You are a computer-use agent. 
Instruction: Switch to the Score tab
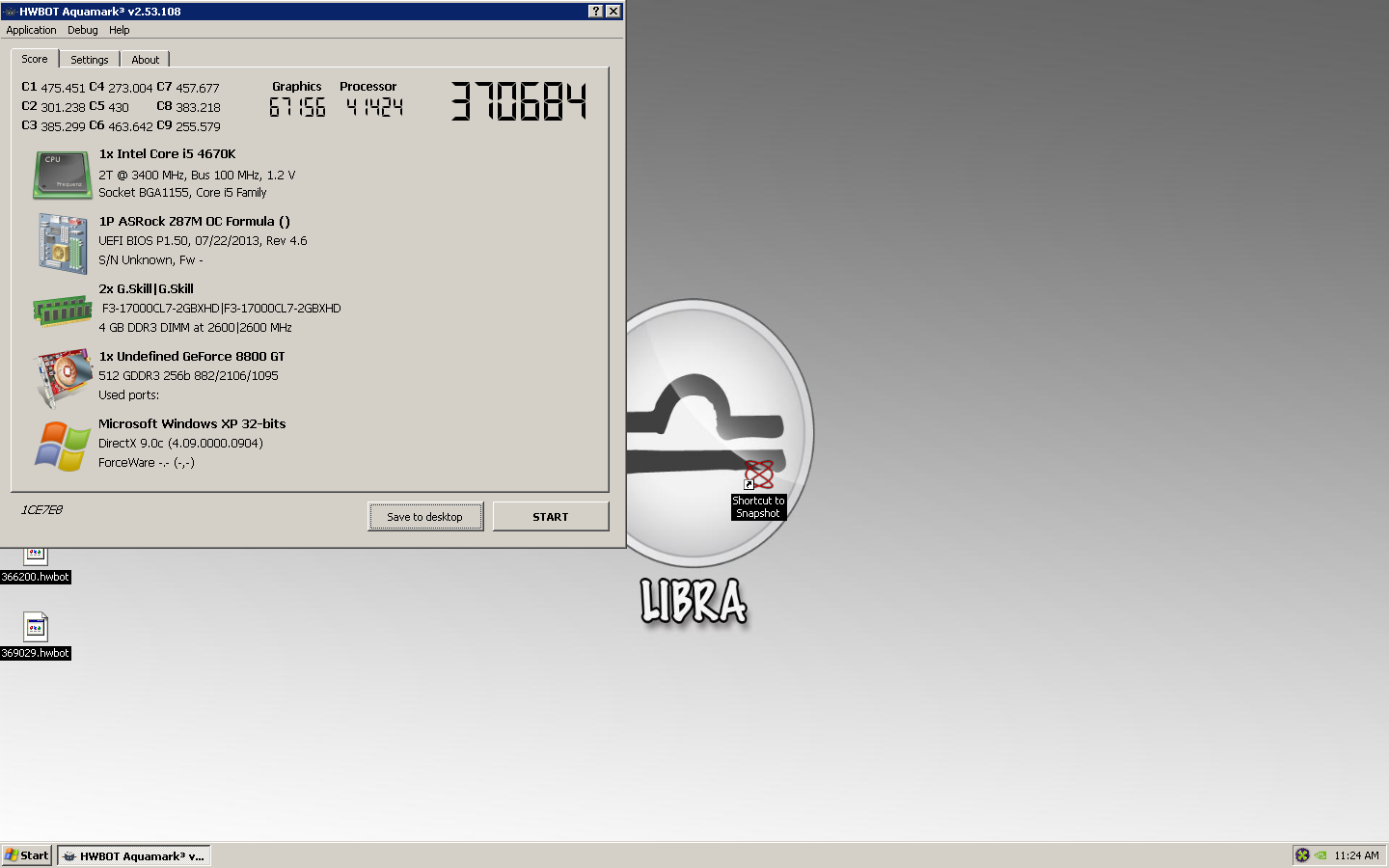pyautogui.click(x=35, y=59)
